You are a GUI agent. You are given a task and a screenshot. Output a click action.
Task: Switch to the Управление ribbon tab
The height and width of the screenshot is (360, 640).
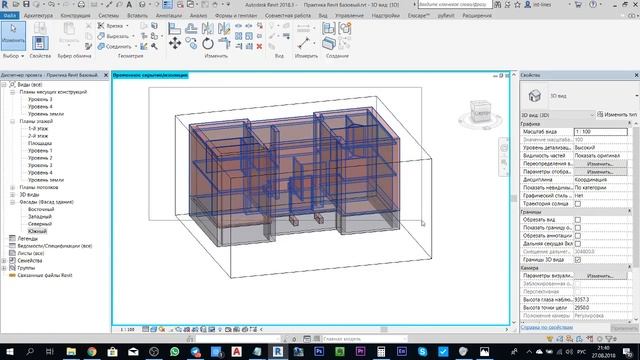[349, 16]
